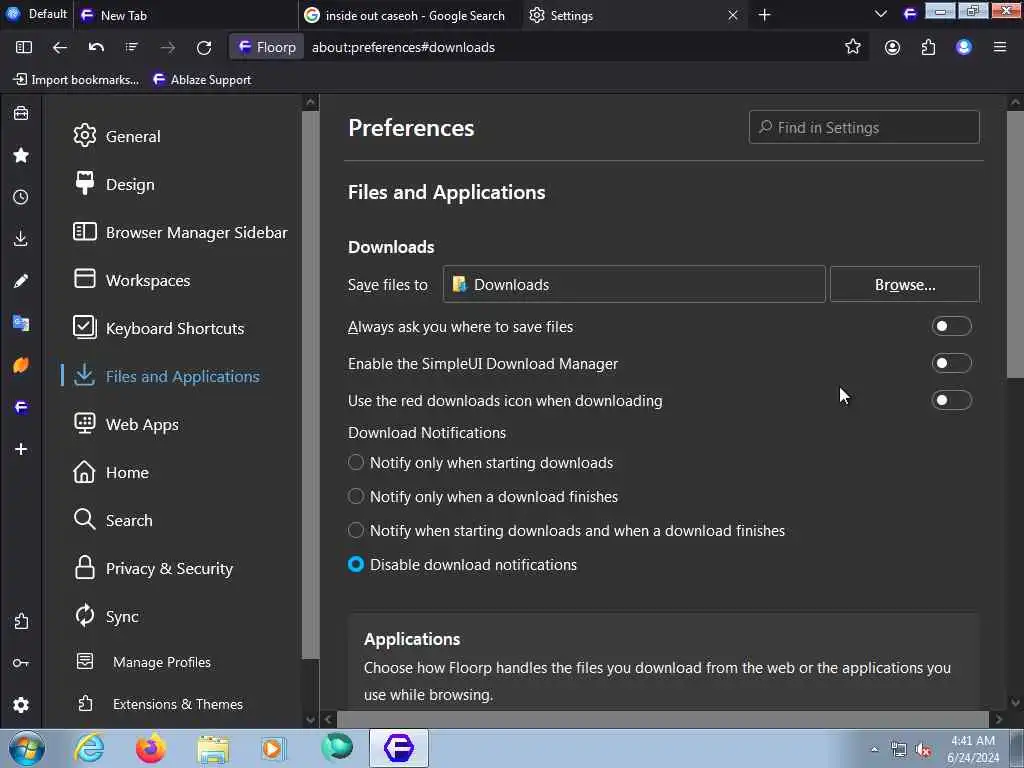Open Windows Start button

coord(26,749)
